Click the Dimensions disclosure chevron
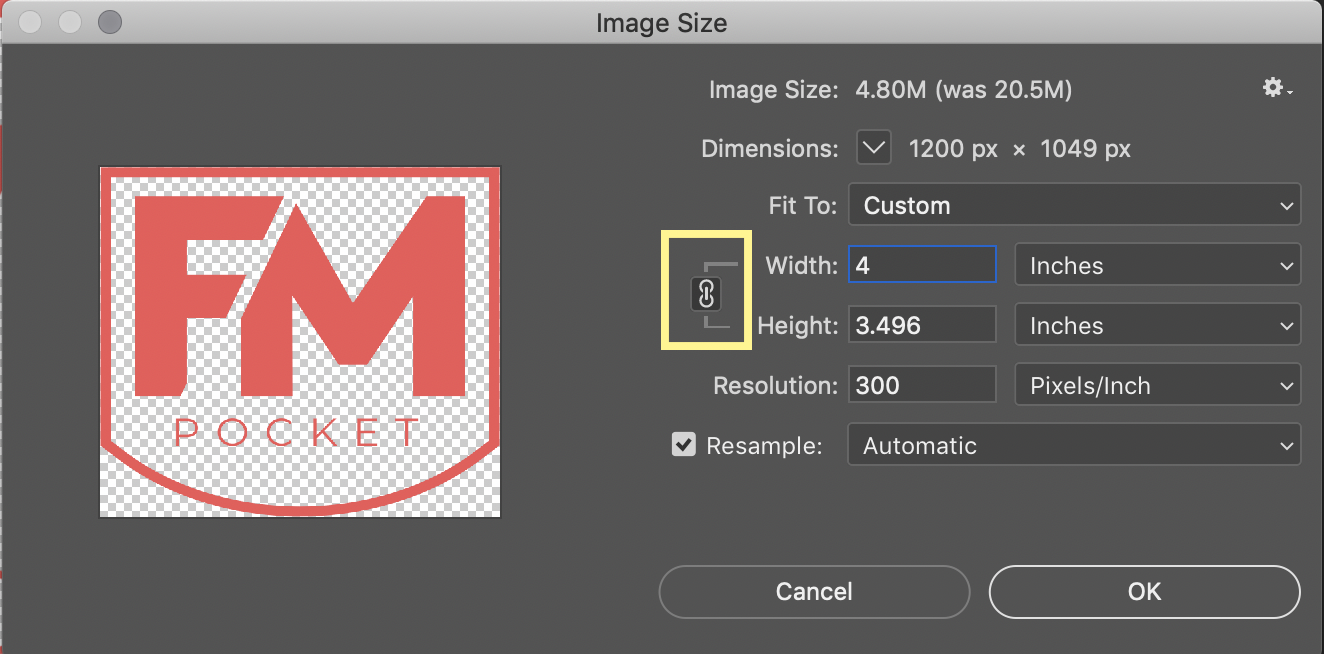Viewport: 1324px width, 654px height. click(x=872, y=147)
